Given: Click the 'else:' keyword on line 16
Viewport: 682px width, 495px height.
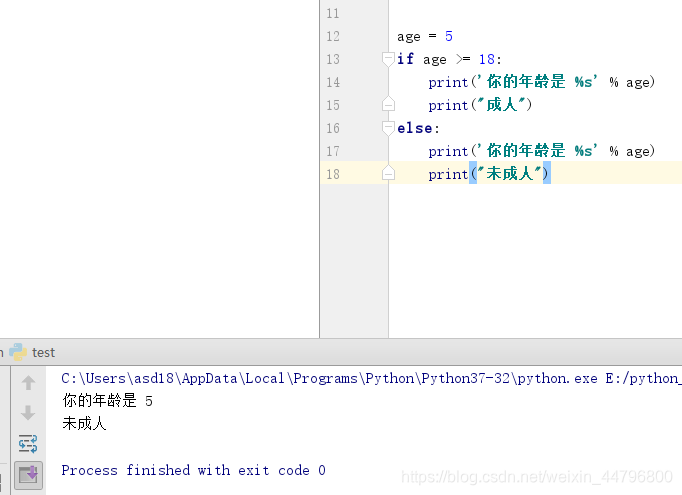Looking at the screenshot, I should (418, 128).
